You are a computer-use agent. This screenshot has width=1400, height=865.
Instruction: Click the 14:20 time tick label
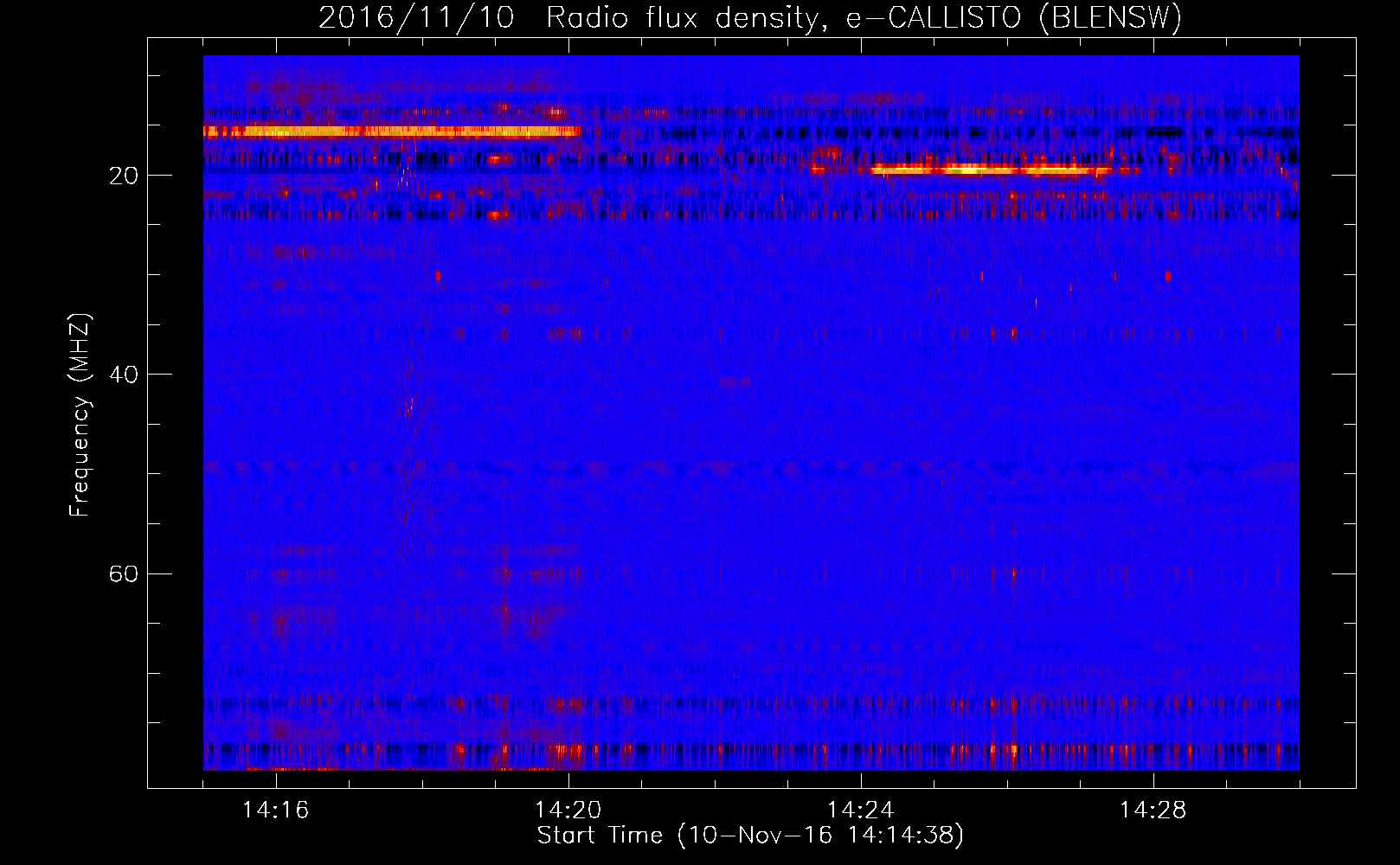pos(568,811)
